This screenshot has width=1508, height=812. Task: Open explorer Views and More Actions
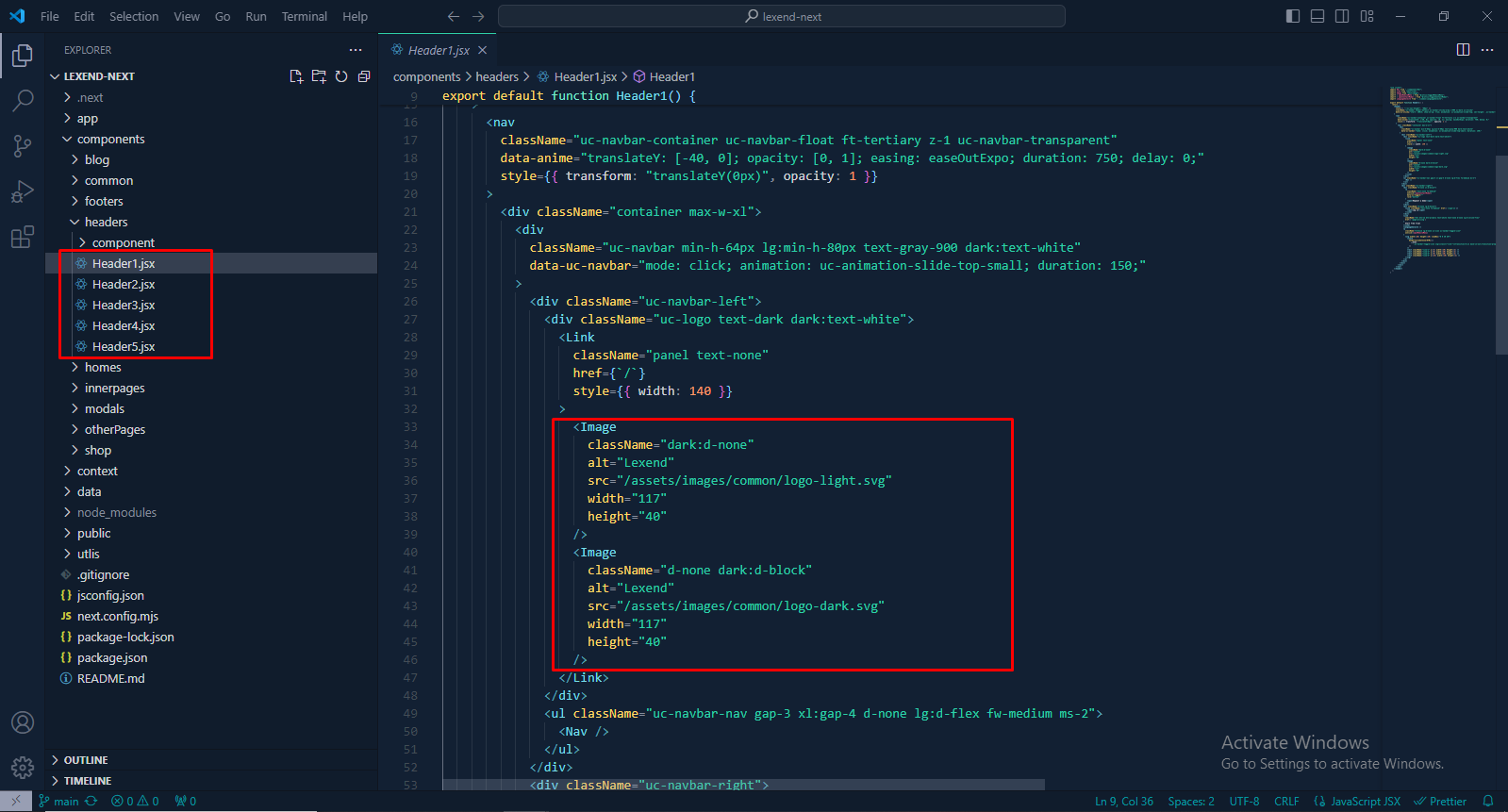click(356, 50)
